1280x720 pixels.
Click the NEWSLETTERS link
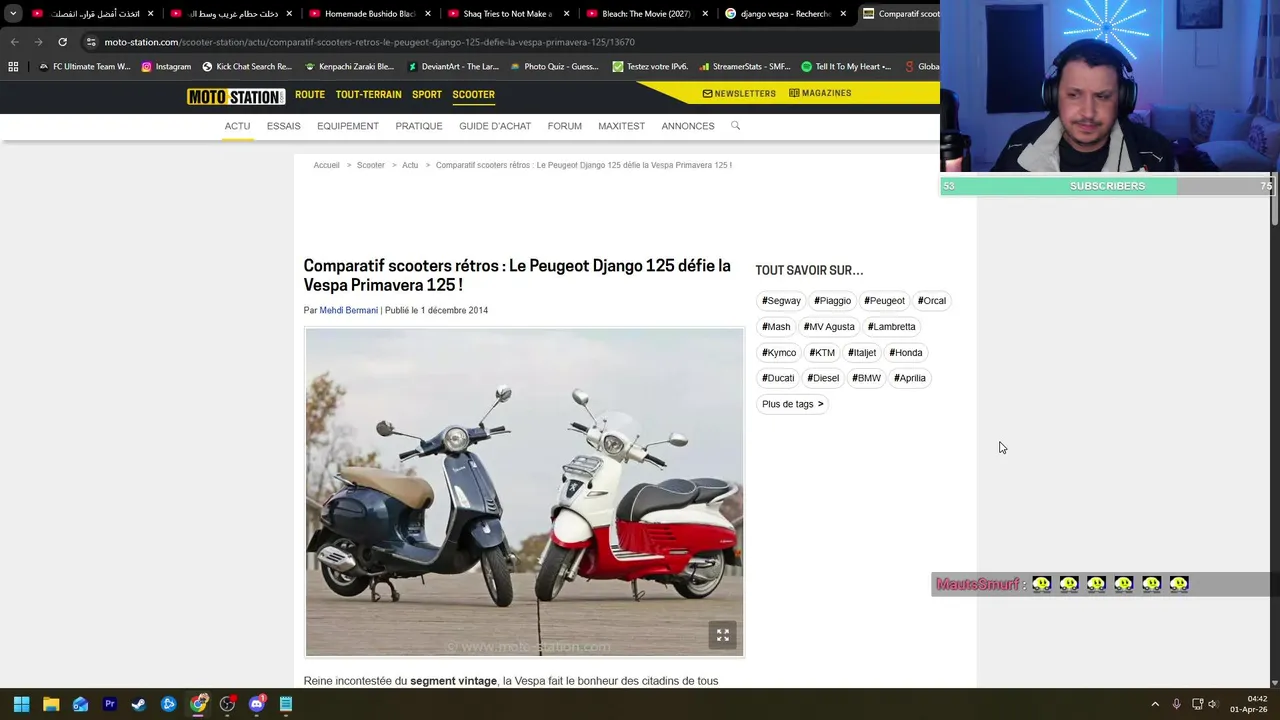tap(739, 93)
